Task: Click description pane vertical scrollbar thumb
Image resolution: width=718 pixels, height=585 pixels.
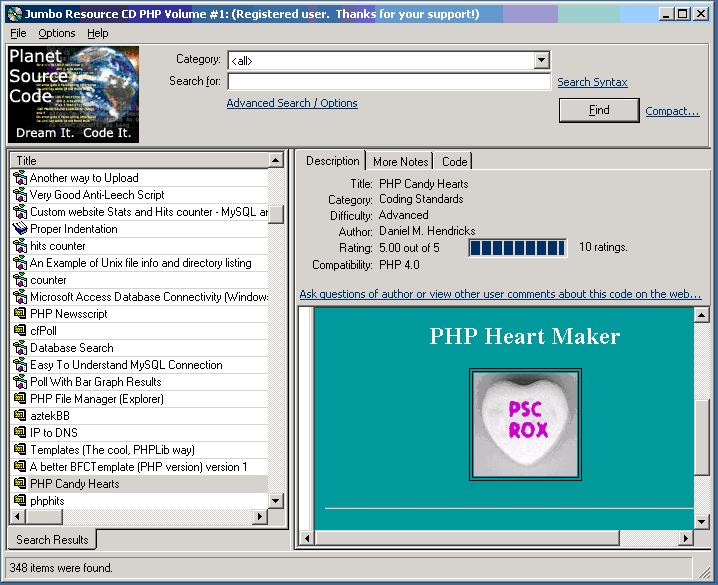Action: pyautogui.click(x=701, y=437)
